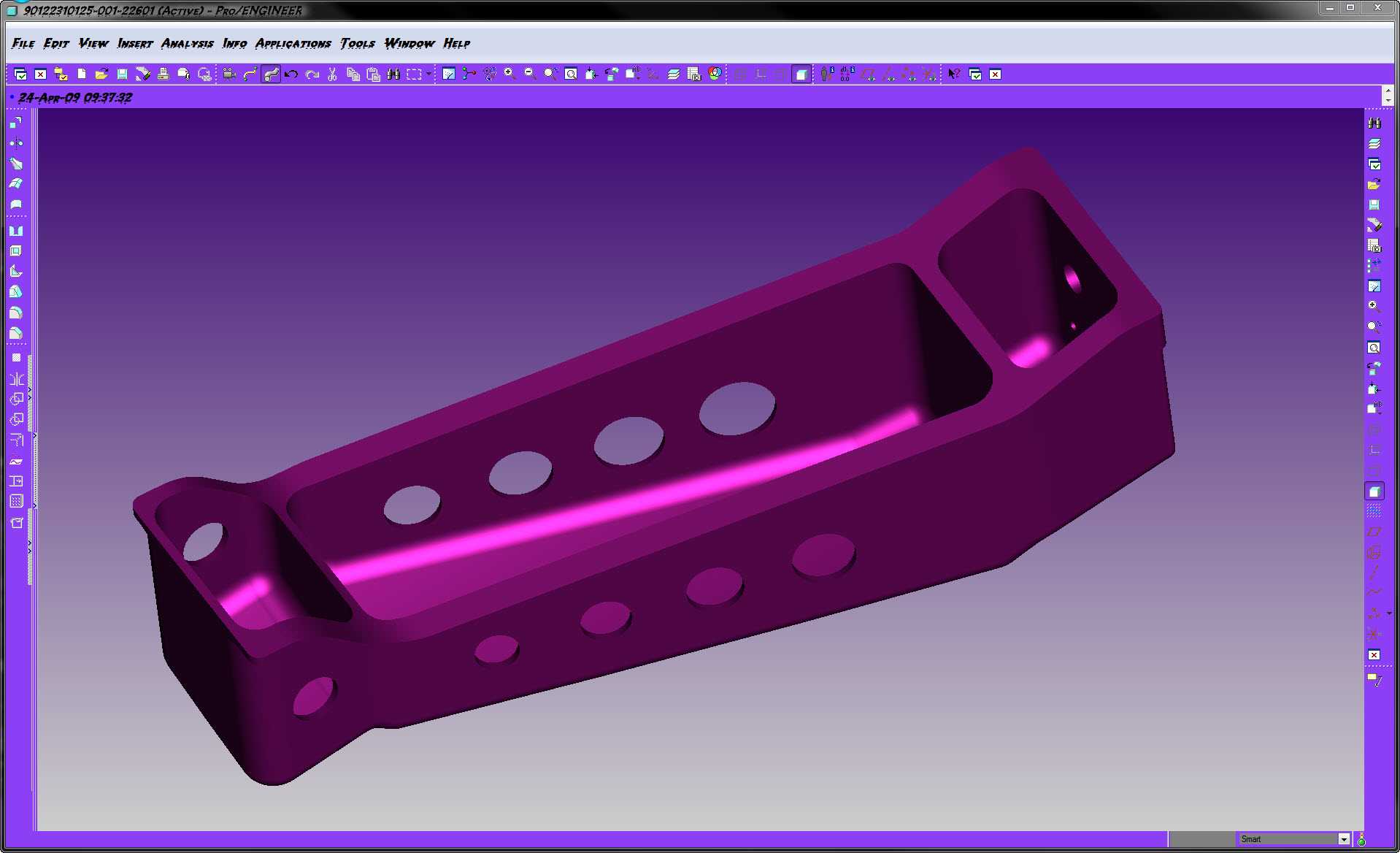Click the message area scroll-down arrow
The image size is (1400, 853).
tap(1388, 101)
